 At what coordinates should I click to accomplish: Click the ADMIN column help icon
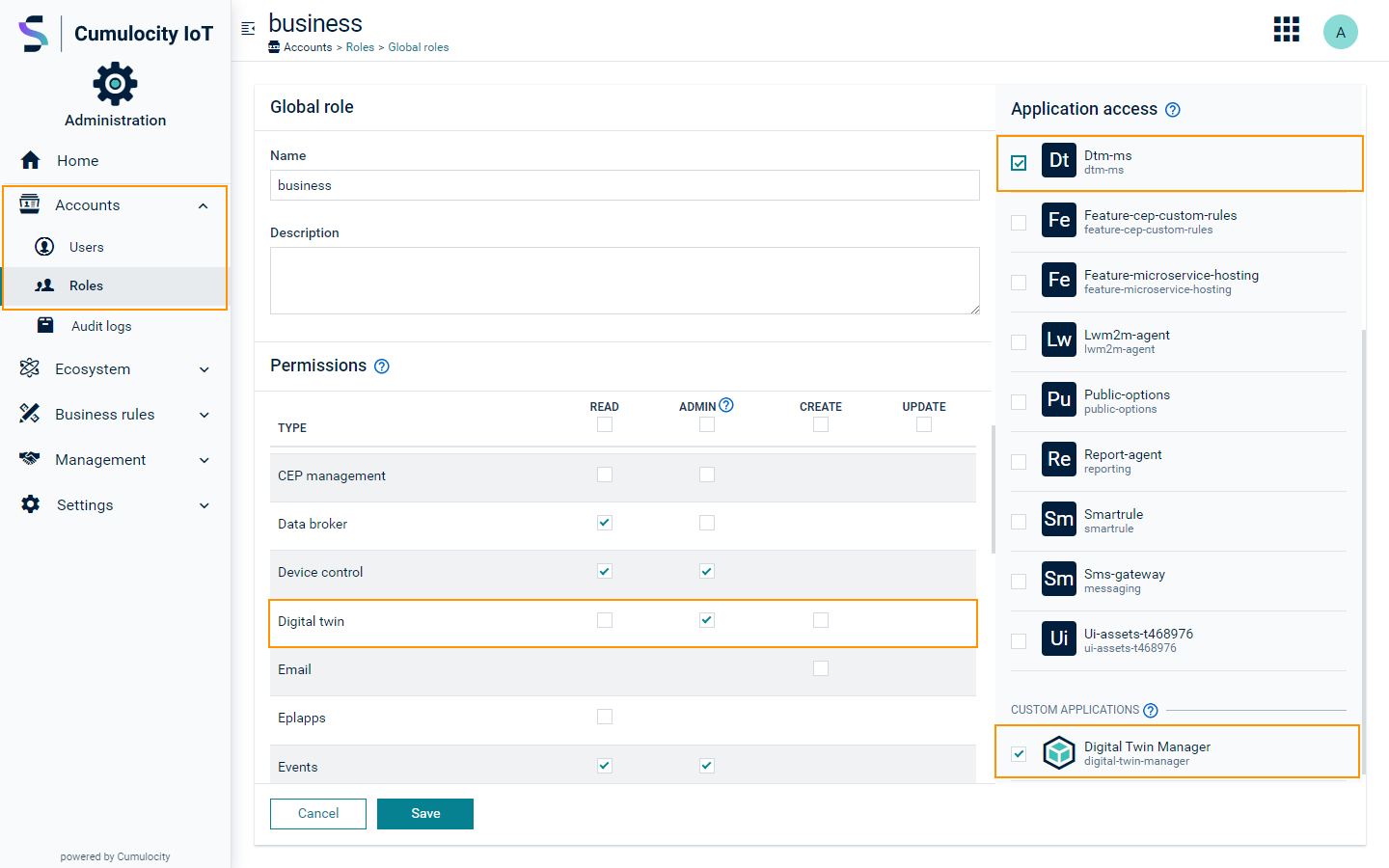(726, 405)
